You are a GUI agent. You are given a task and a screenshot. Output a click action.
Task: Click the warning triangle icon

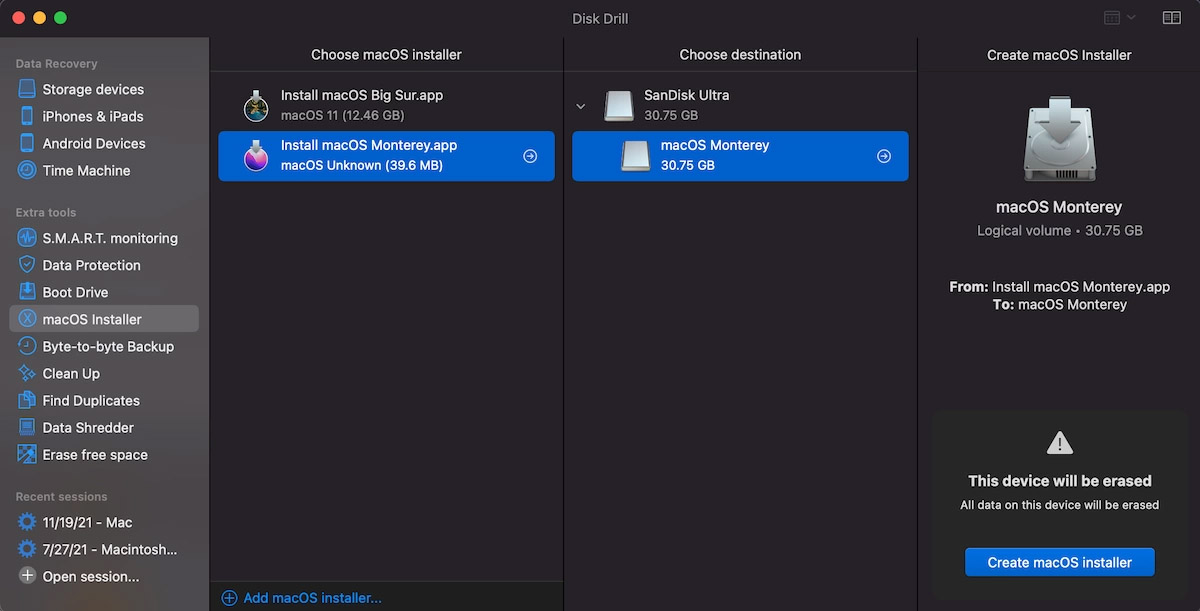tap(1059, 442)
